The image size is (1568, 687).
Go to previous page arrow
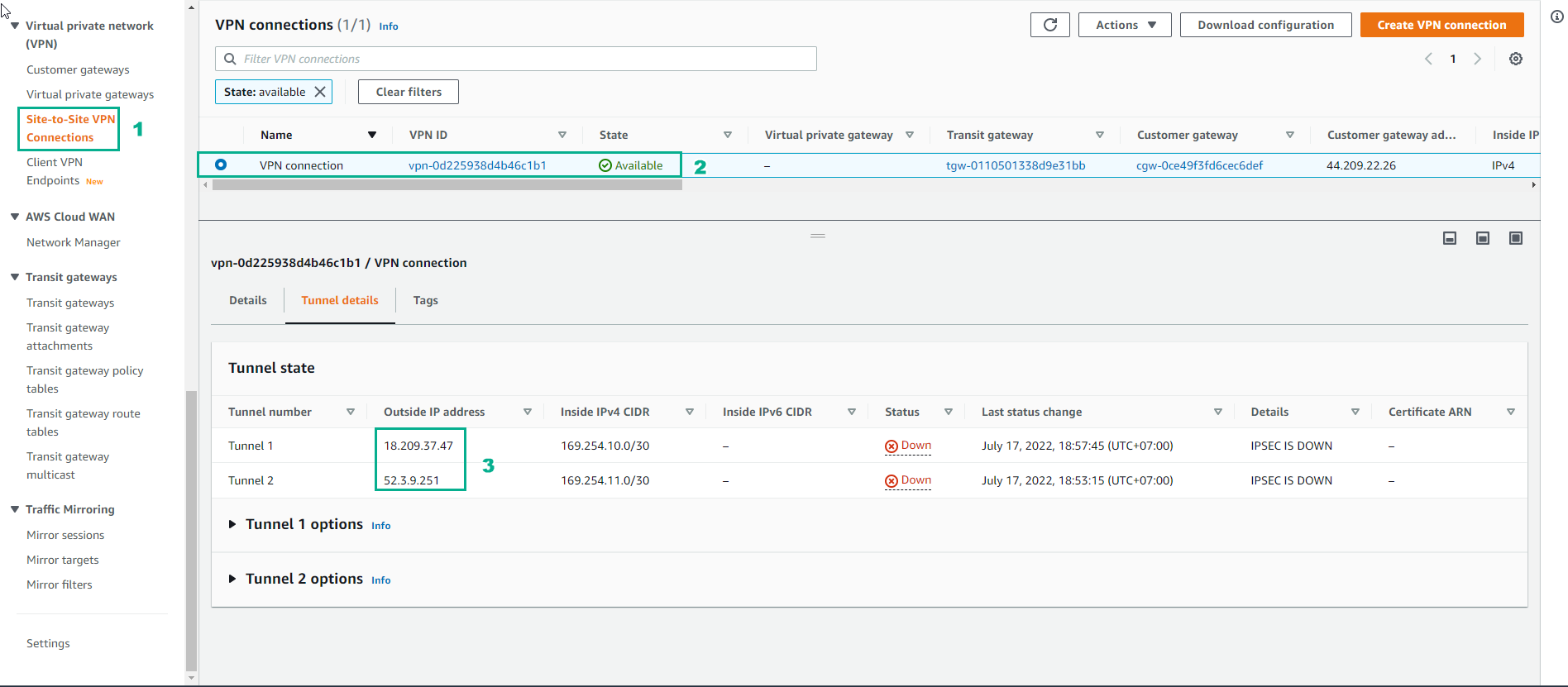point(1428,59)
